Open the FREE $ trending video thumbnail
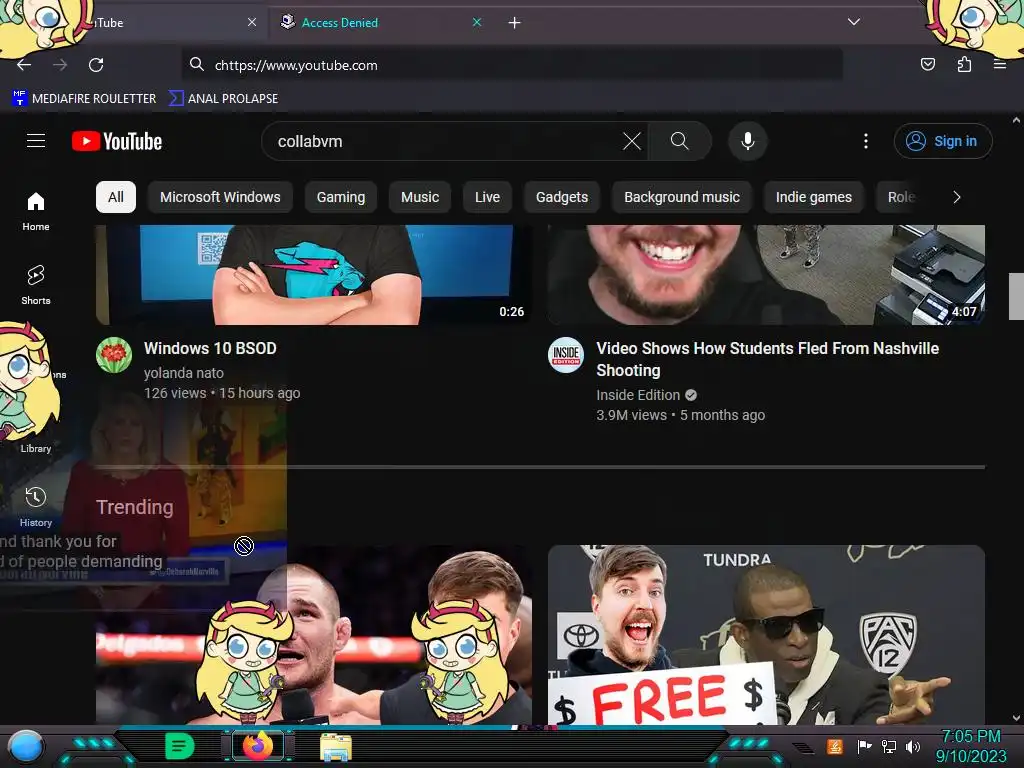Image resolution: width=1024 pixels, height=768 pixels. [766, 635]
